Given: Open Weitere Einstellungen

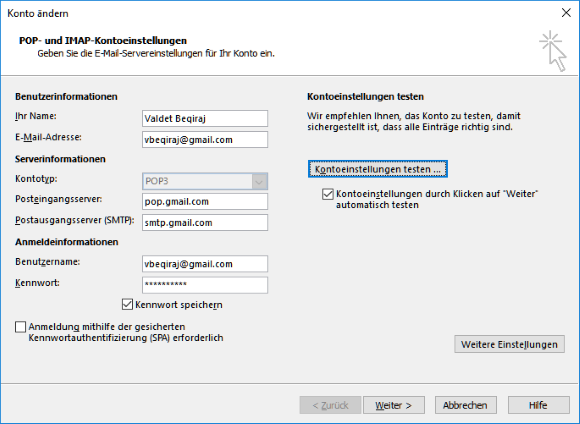Looking at the screenshot, I should 509,344.
